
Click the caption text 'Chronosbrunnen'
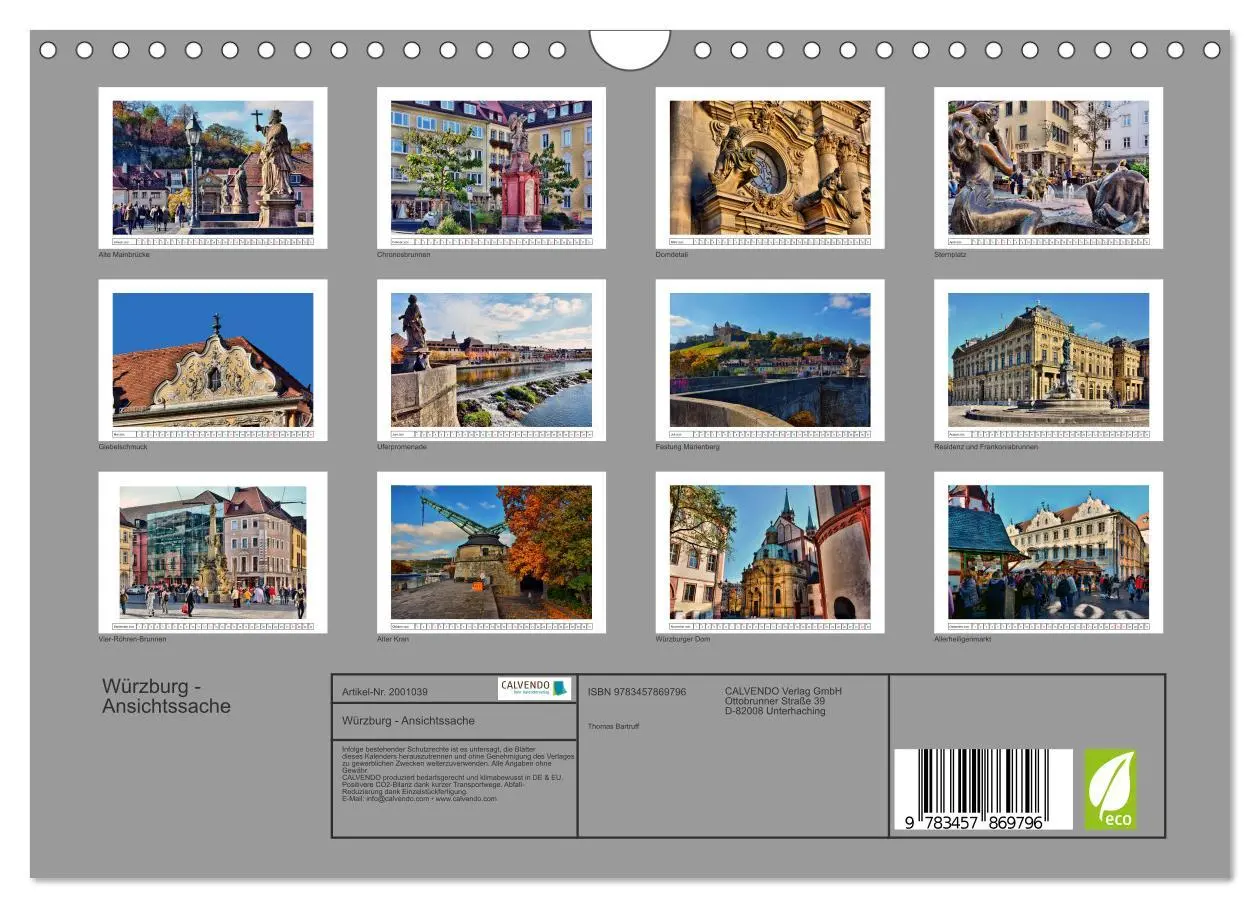pyautogui.click(x=403, y=255)
